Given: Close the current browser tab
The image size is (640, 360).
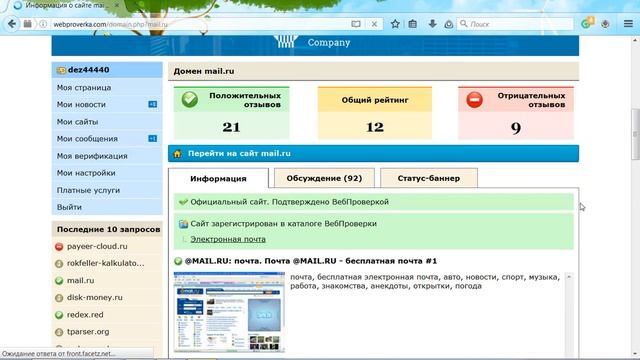Looking at the screenshot, I should [x=116, y=6].
